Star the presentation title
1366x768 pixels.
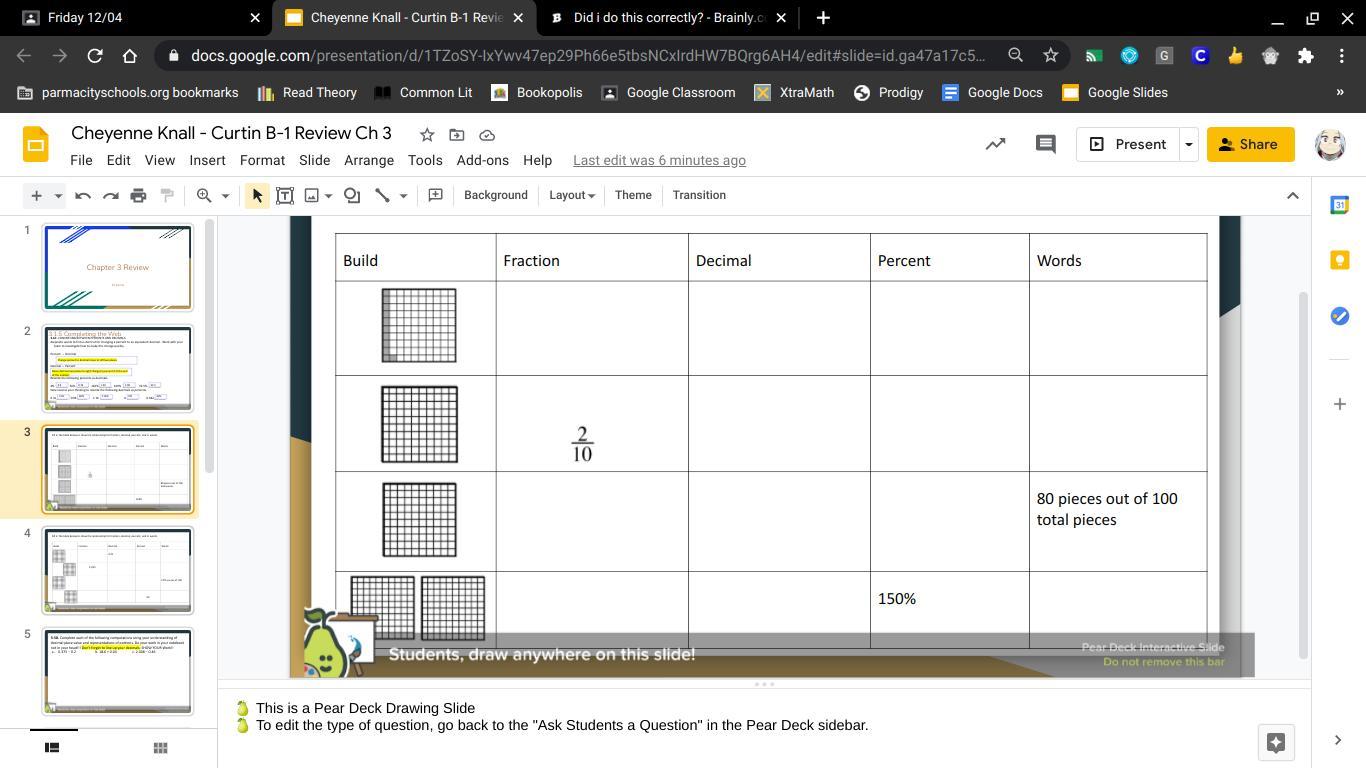point(427,135)
